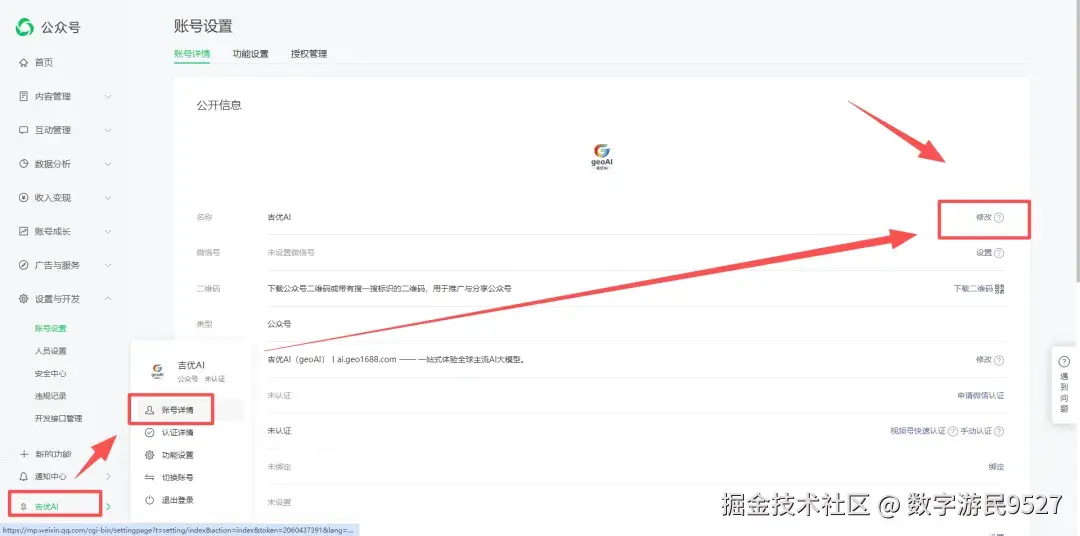The image size is (1080, 536).
Task: Click the 吉优AI user avatar icon at sidebar bottom
Action: click(25, 507)
